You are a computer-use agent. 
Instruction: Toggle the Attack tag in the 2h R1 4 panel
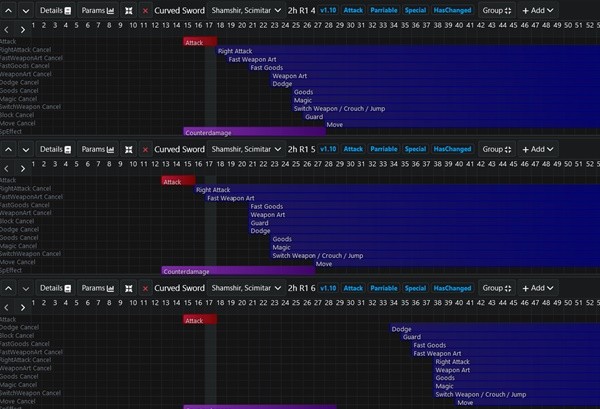coord(353,9)
